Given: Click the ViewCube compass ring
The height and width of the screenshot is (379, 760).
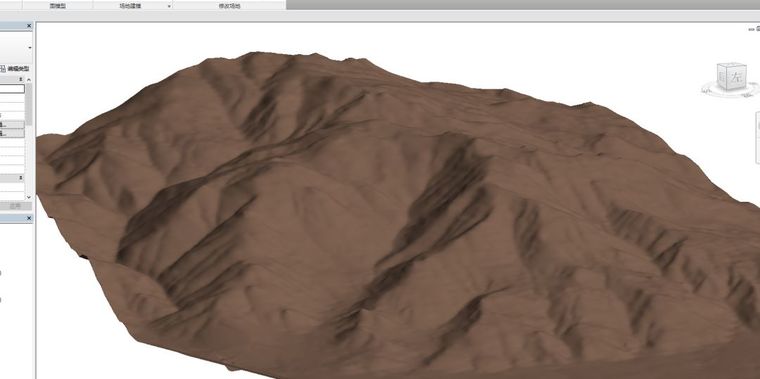Looking at the screenshot, I should [730, 91].
